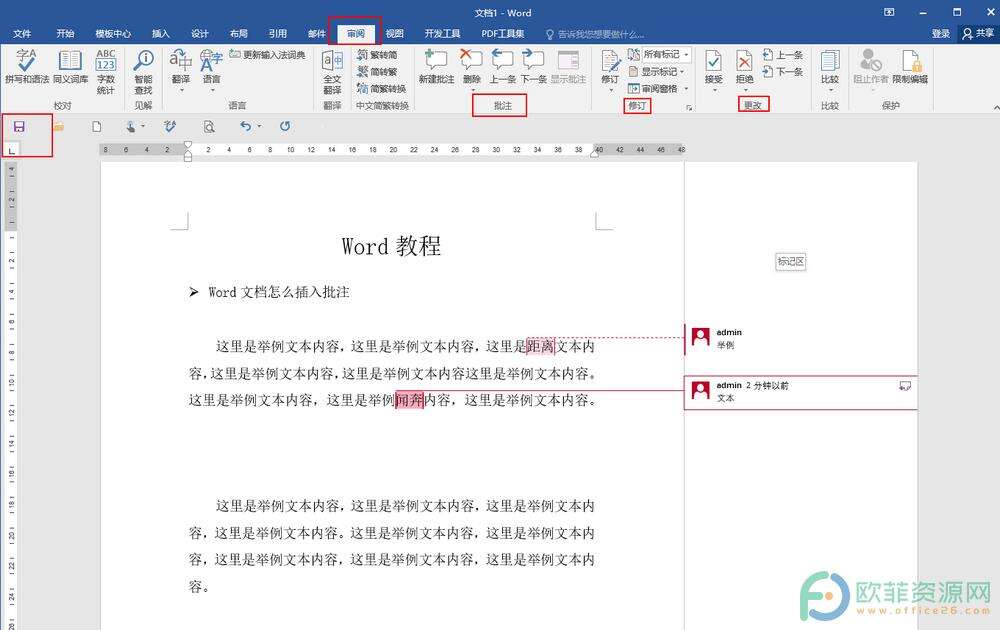Expand 语言 language dropdown
The image size is (1000, 630).
(212, 91)
